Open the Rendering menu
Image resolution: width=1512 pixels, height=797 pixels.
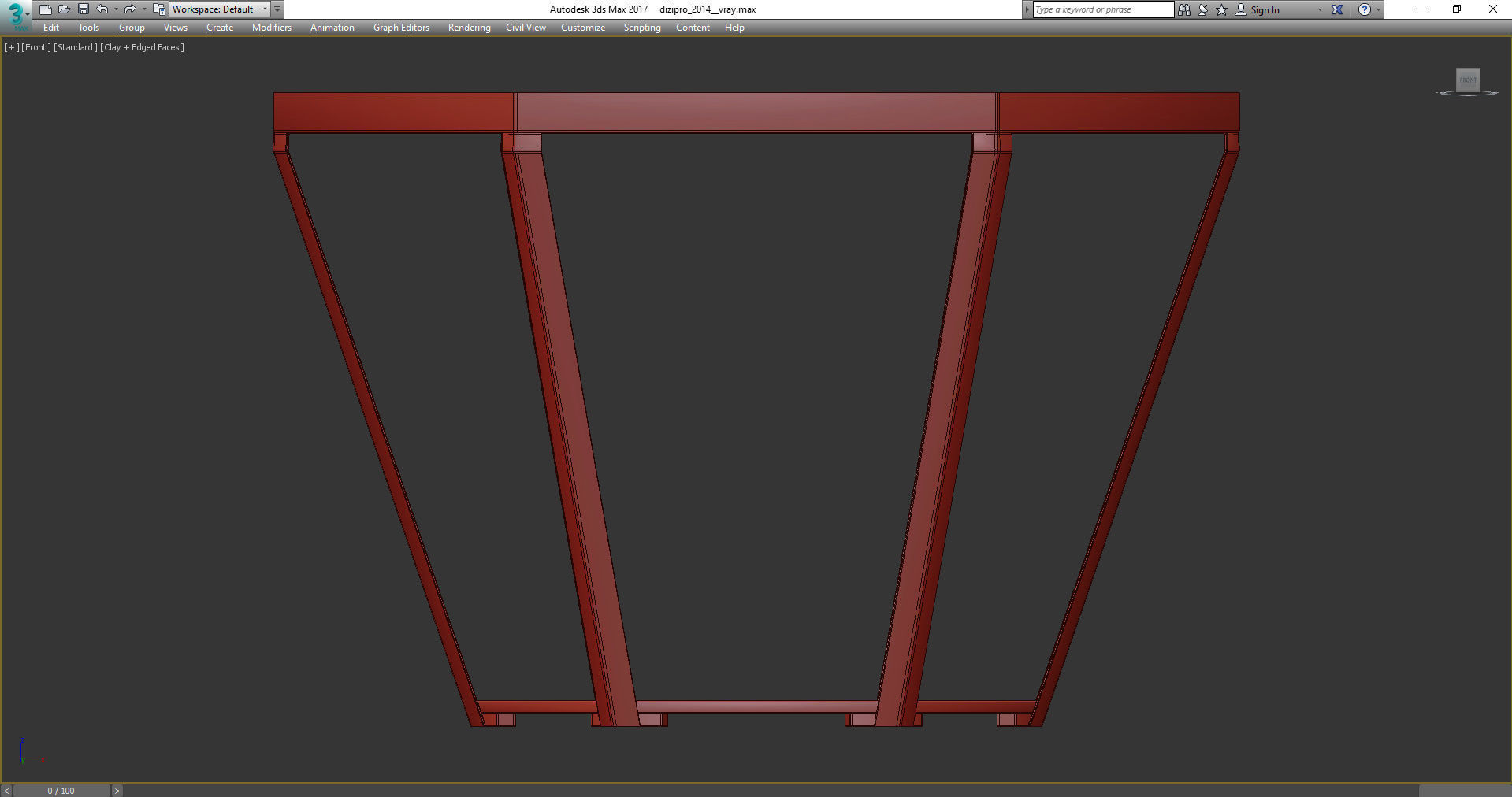coord(469,28)
